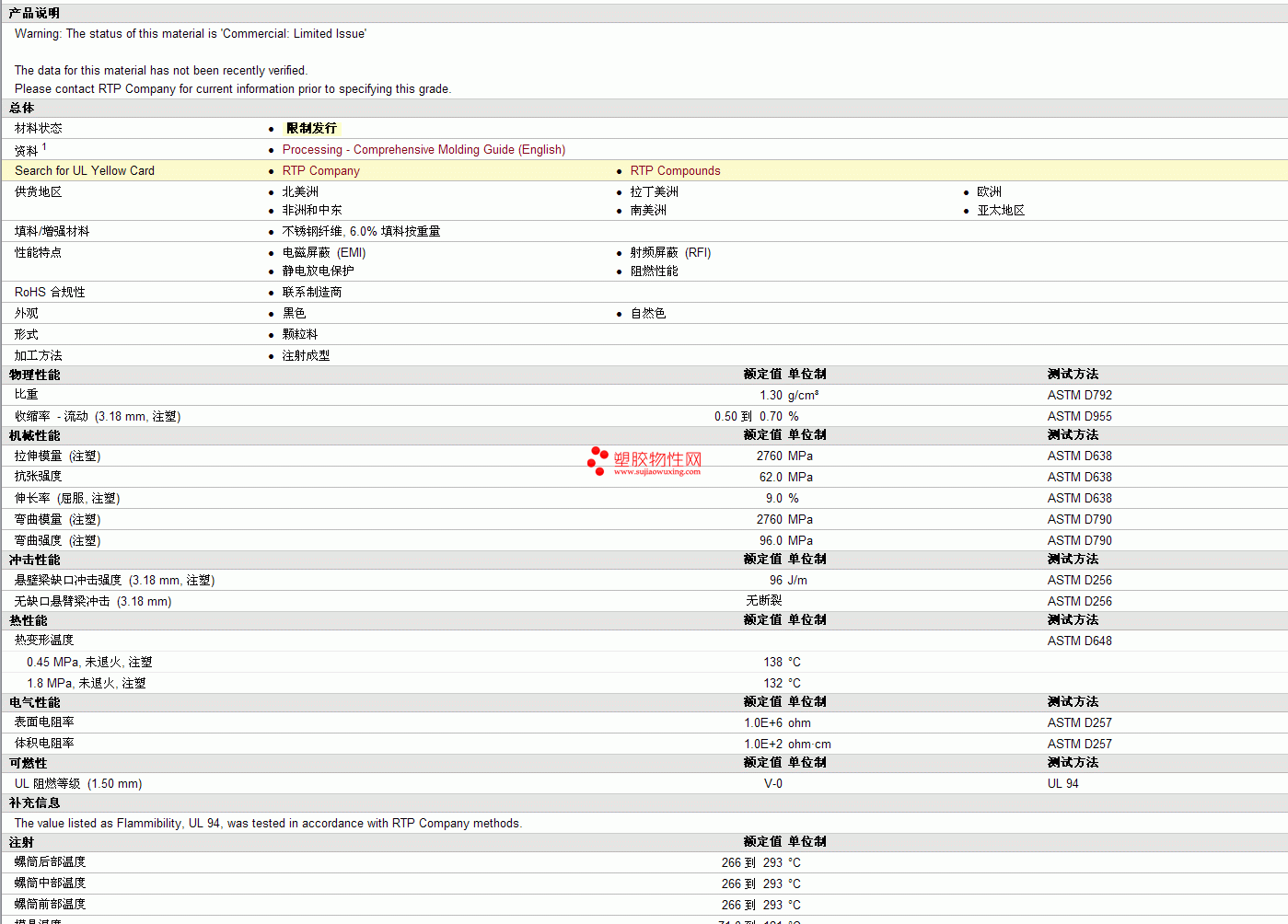Select the '非洲和中东' region entry
The height and width of the screenshot is (924, 1288).
pyautogui.click(x=312, y=211)
